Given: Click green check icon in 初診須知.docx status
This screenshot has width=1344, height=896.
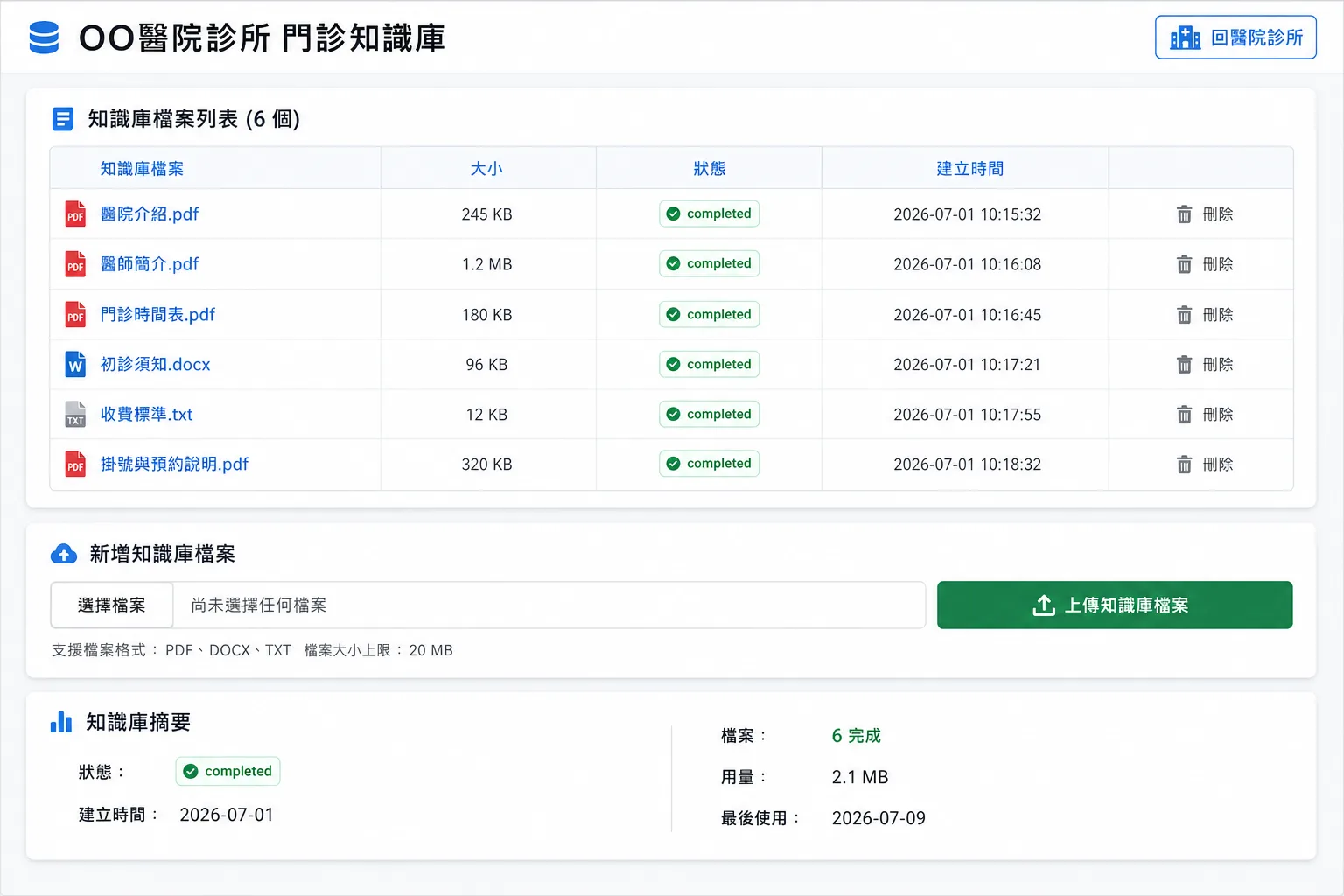Looking at the screenshot, I should coord(673,364).
